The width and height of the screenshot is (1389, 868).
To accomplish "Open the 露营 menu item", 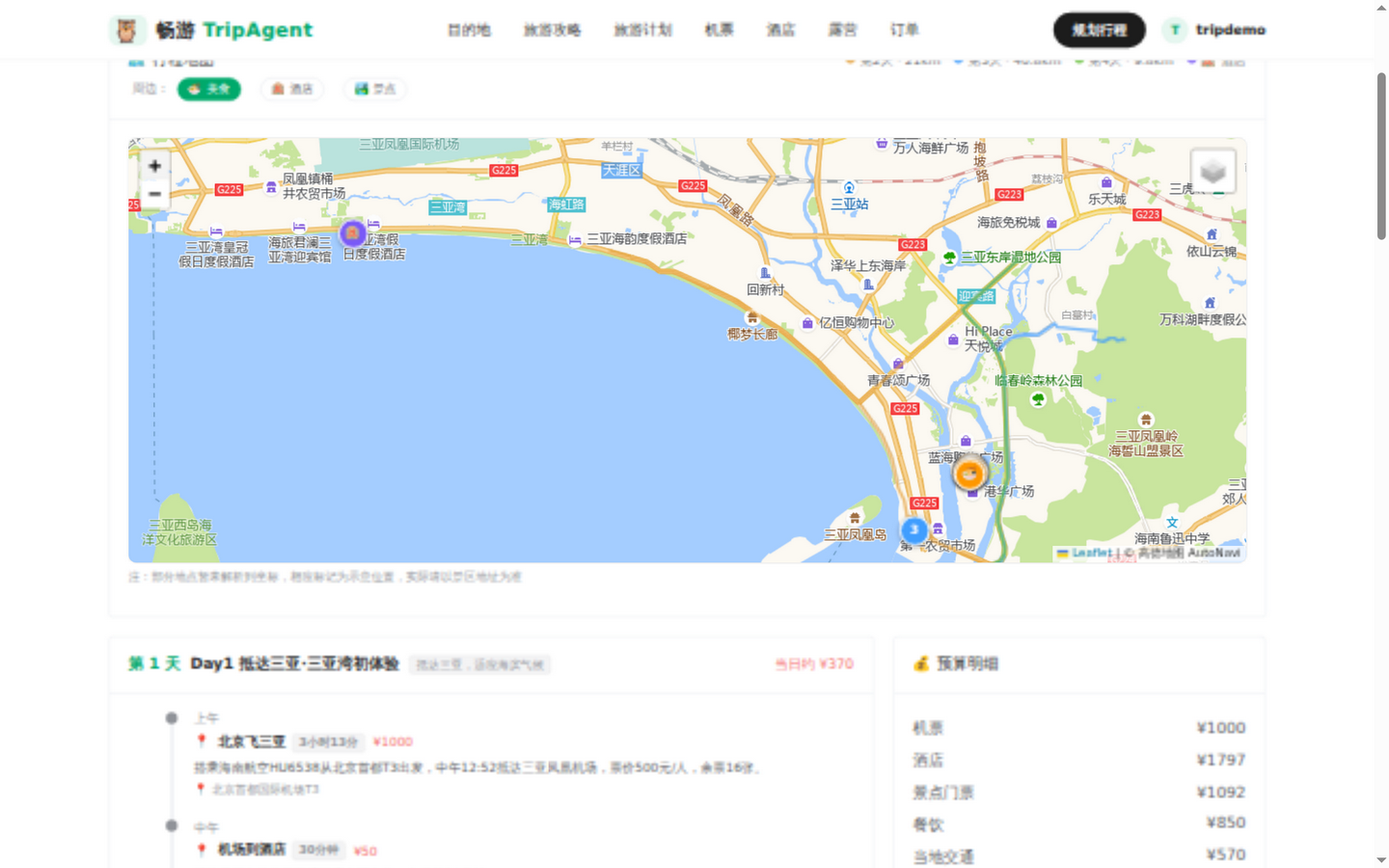I will coord(843,30).
